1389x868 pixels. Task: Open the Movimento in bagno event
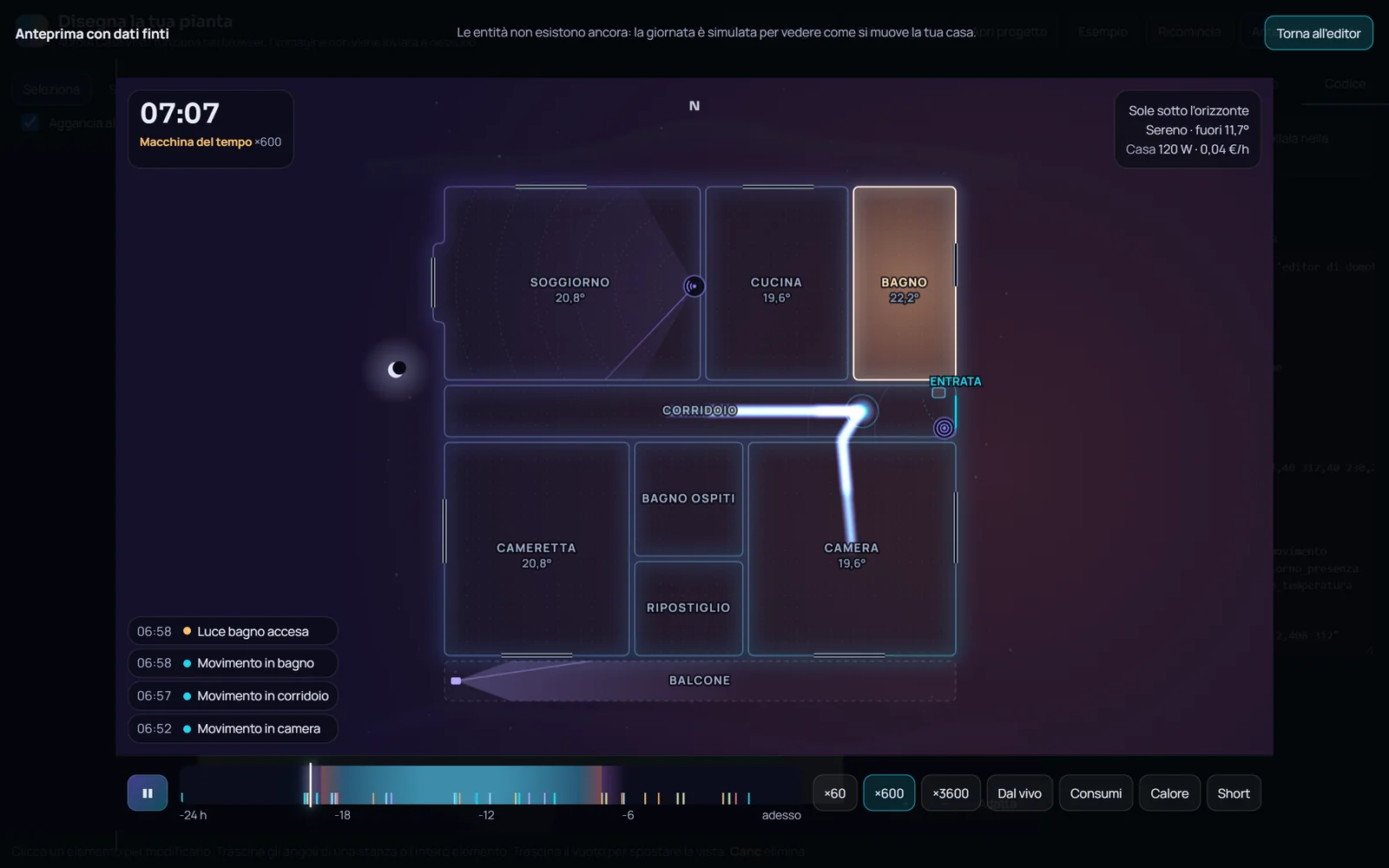[x=233, y=663]
